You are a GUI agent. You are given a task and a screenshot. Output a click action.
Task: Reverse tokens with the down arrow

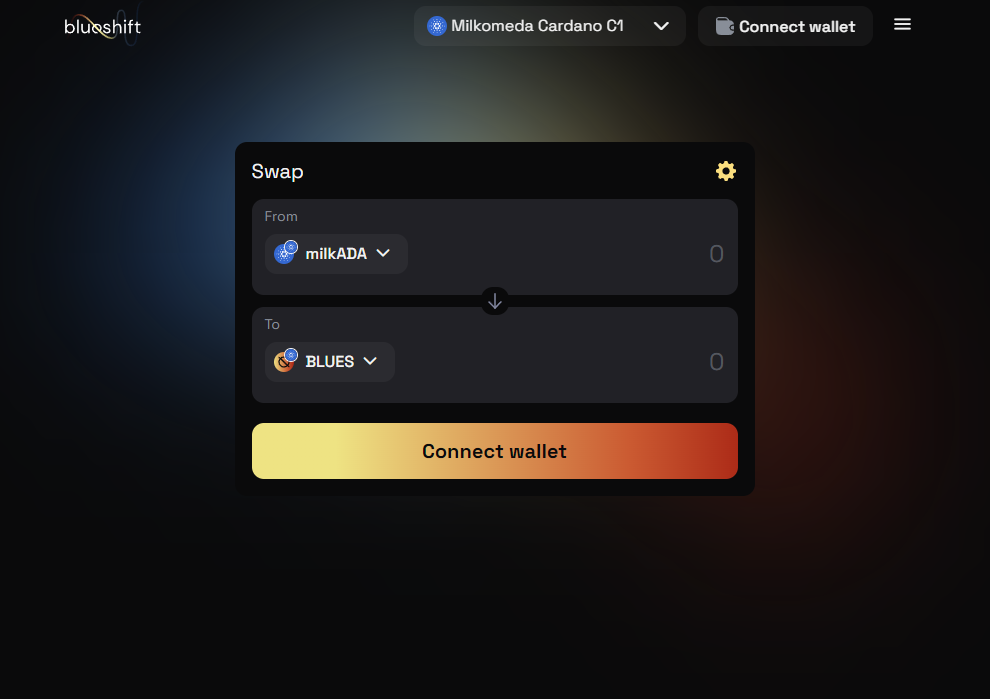[x=495, y=301]
